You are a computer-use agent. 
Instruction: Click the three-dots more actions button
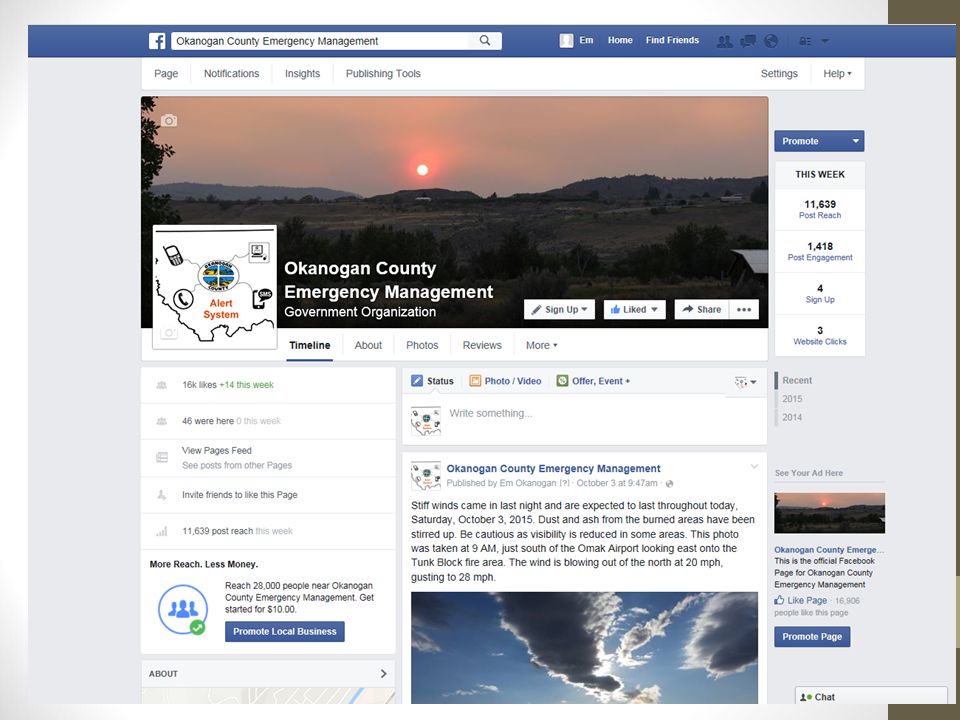coord(744,309)
